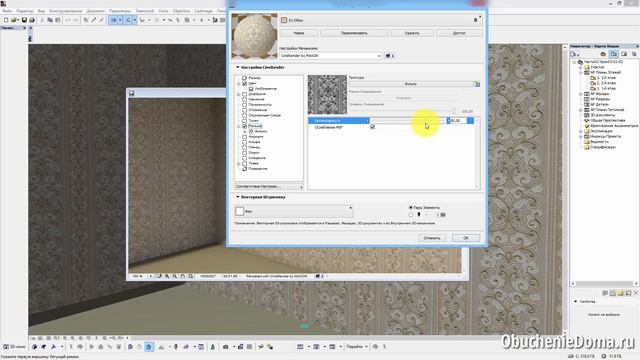This screenshot has width=640, height=360.
Task: Open the Документ menu
Action: [96, 11]
